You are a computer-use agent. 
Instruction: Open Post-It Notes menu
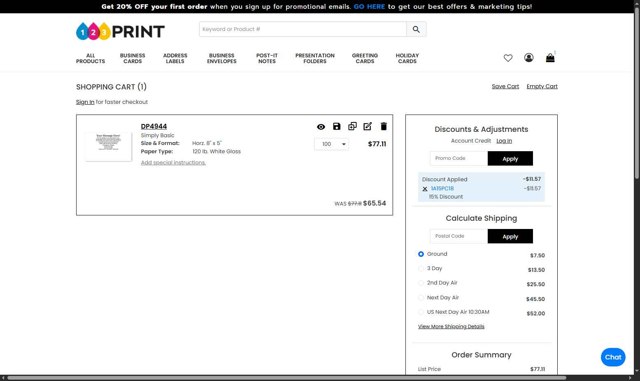coord(267,58)
